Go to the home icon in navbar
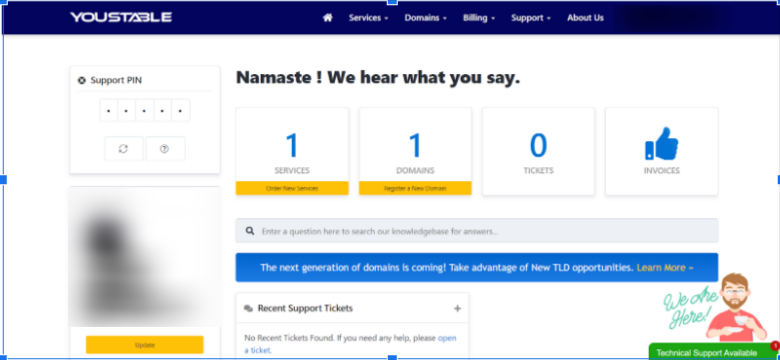The height and width of the screenshot is (360, 780). [327, 17]
